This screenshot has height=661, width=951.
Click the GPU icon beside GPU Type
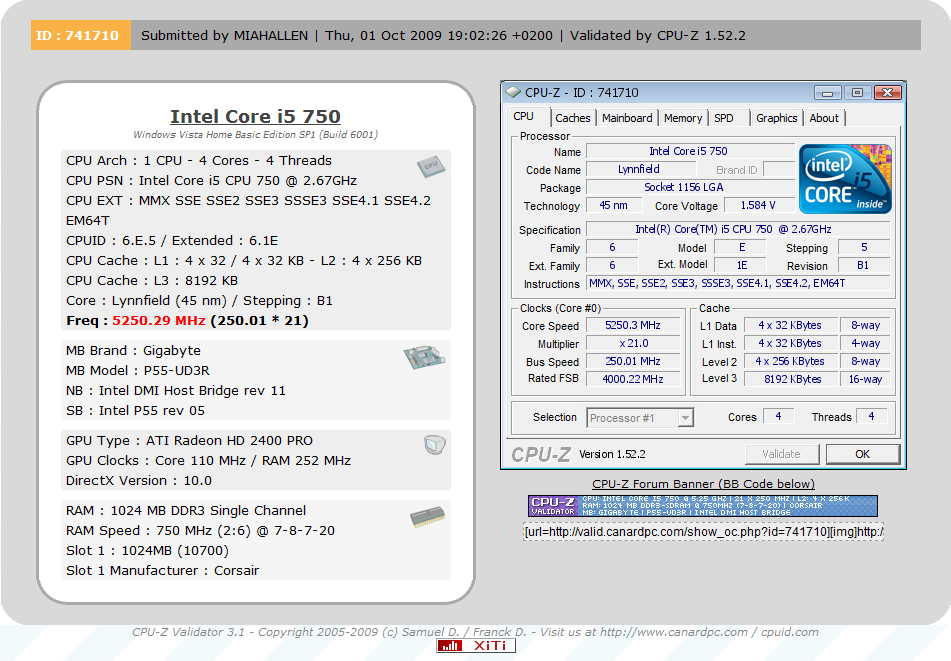pyautogui.click(x=434, y=445)
